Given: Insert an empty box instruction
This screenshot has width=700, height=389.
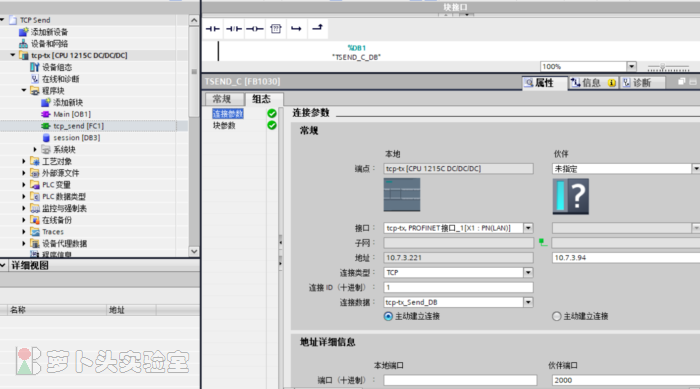Looking at the screenshot, I should pyautogui.click(x=276, y=29).
